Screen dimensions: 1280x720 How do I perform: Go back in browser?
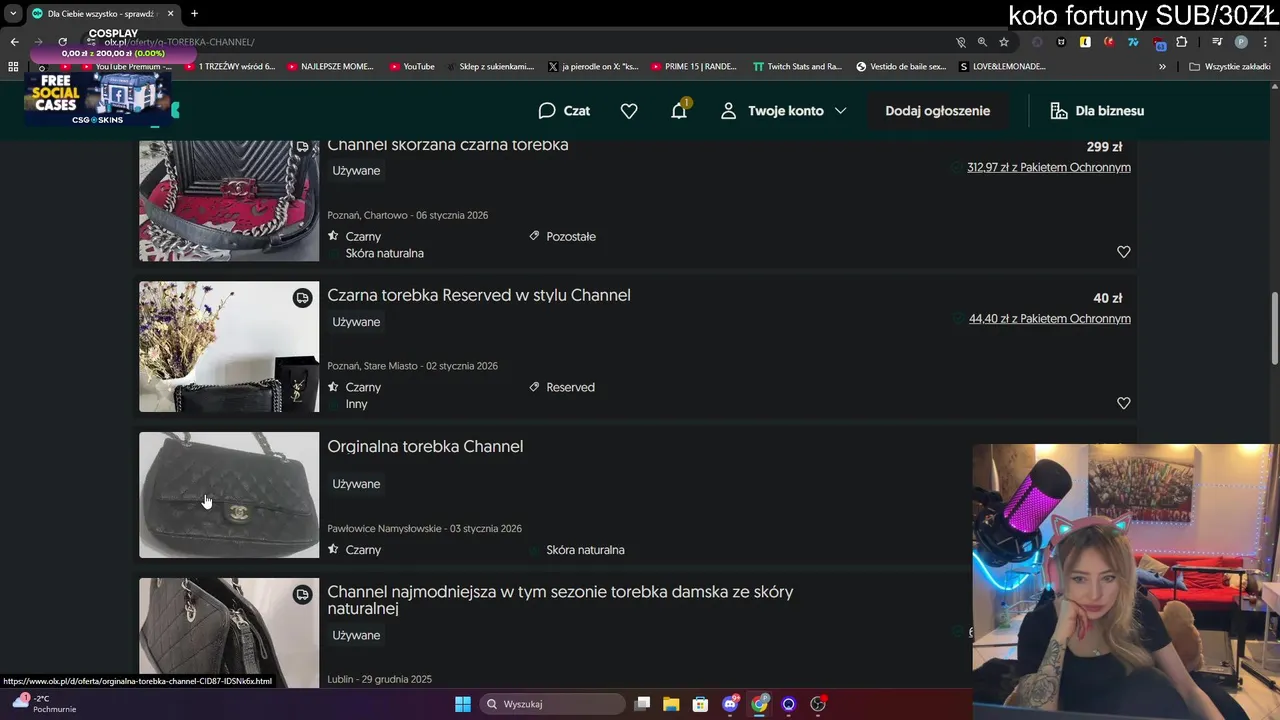14,42
